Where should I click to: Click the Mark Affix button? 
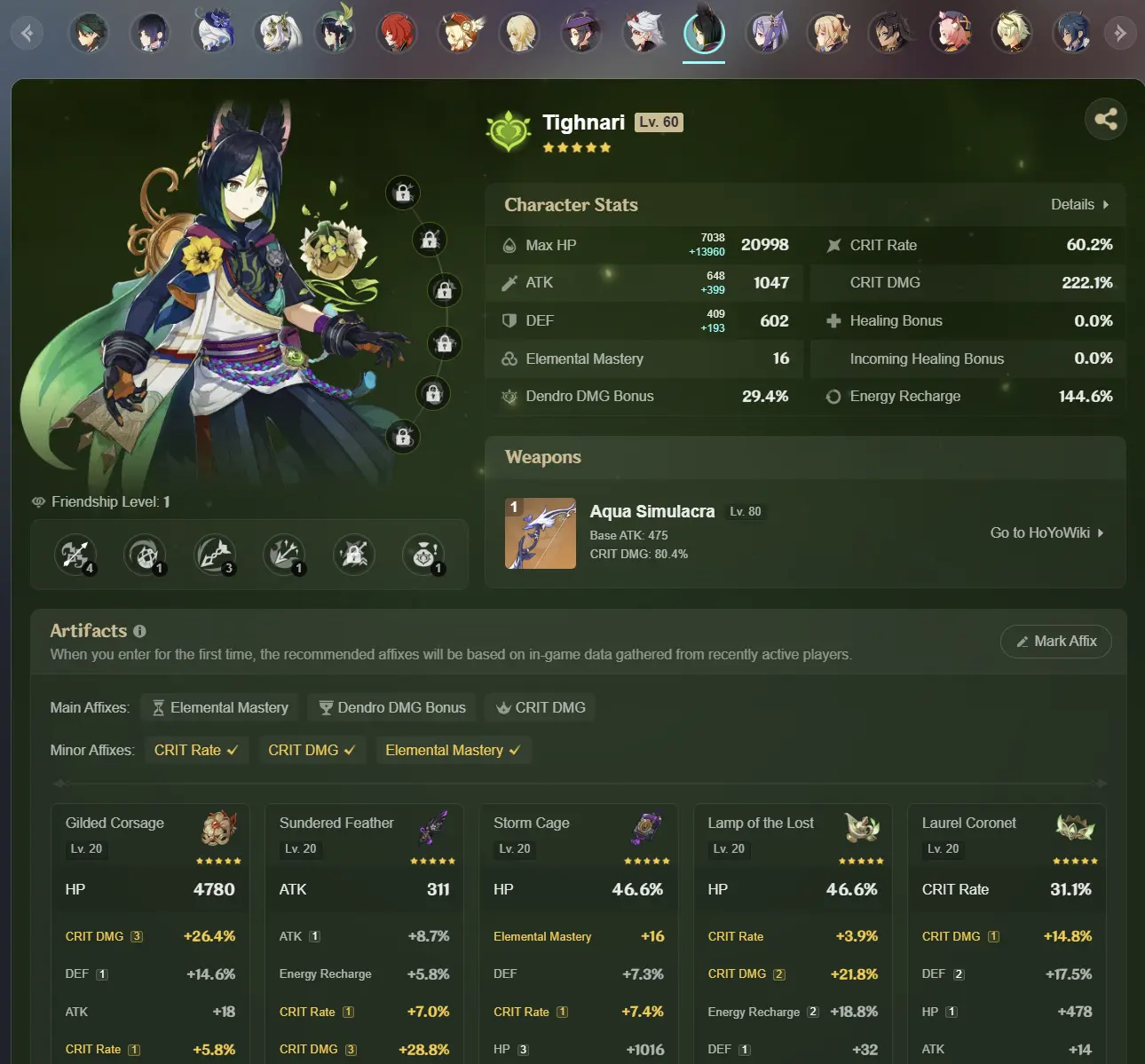[1056, 641]
